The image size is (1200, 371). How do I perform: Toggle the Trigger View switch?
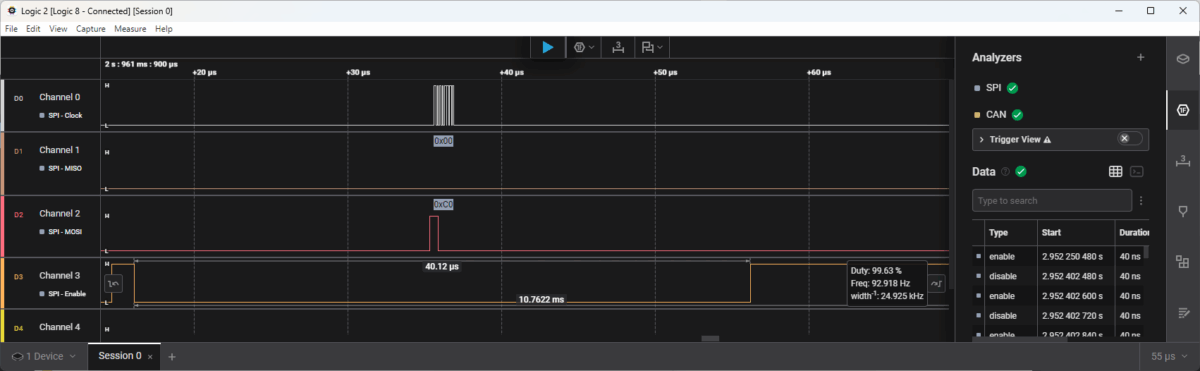coord(1130,139)
